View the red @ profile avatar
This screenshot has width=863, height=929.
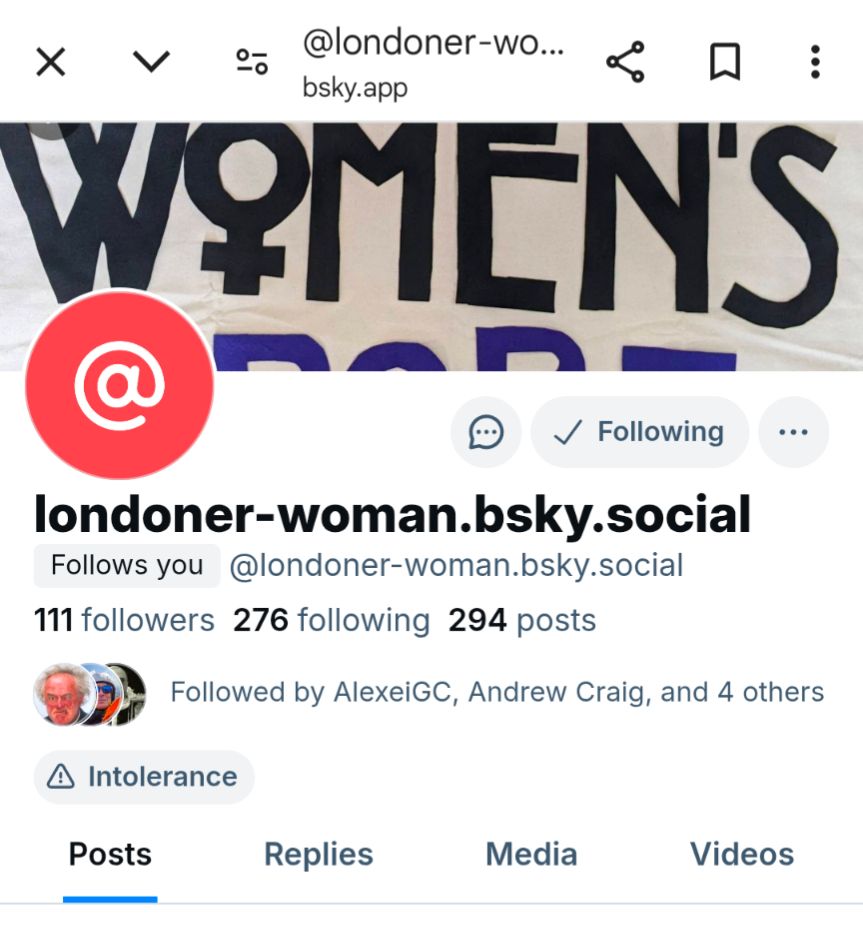pos(119,384)
